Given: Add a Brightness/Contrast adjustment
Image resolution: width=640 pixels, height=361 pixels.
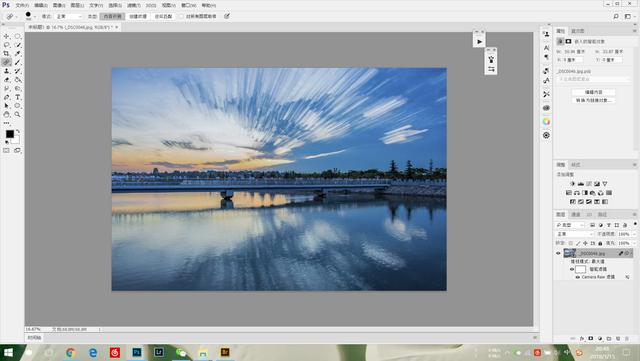Looking at the screenshot, I should coord(572,184).
